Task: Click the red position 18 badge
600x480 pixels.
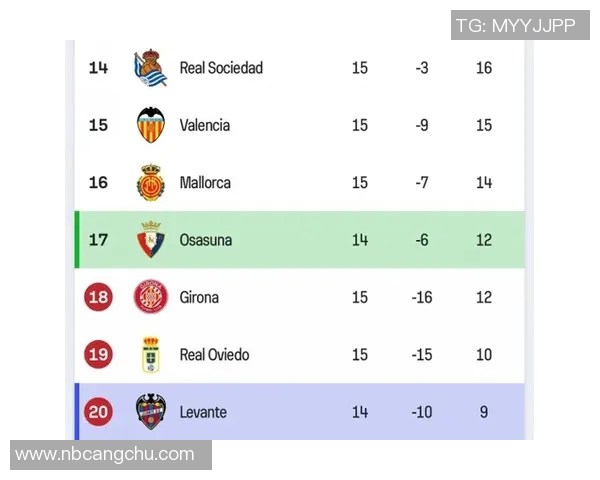Action: [x=99, y=297]
